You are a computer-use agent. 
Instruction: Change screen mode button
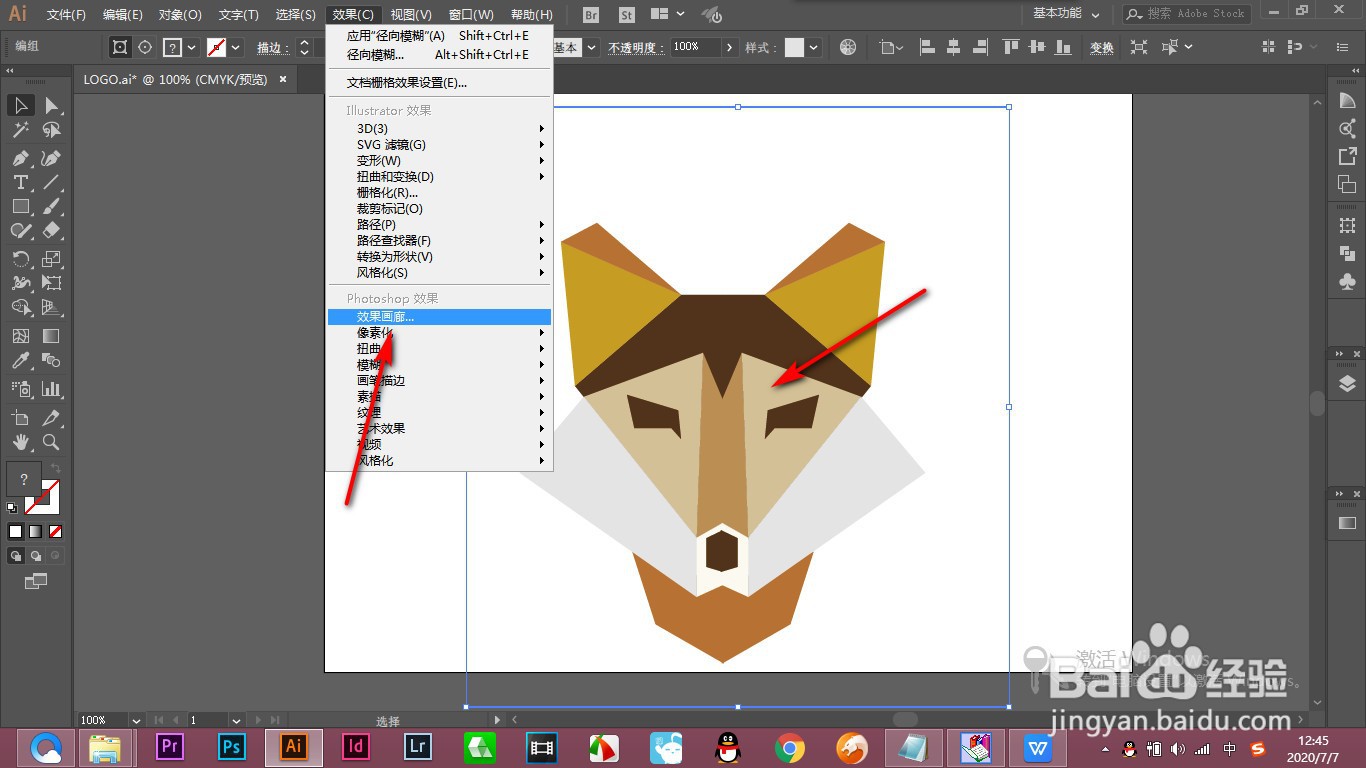(x=36, y=581)
